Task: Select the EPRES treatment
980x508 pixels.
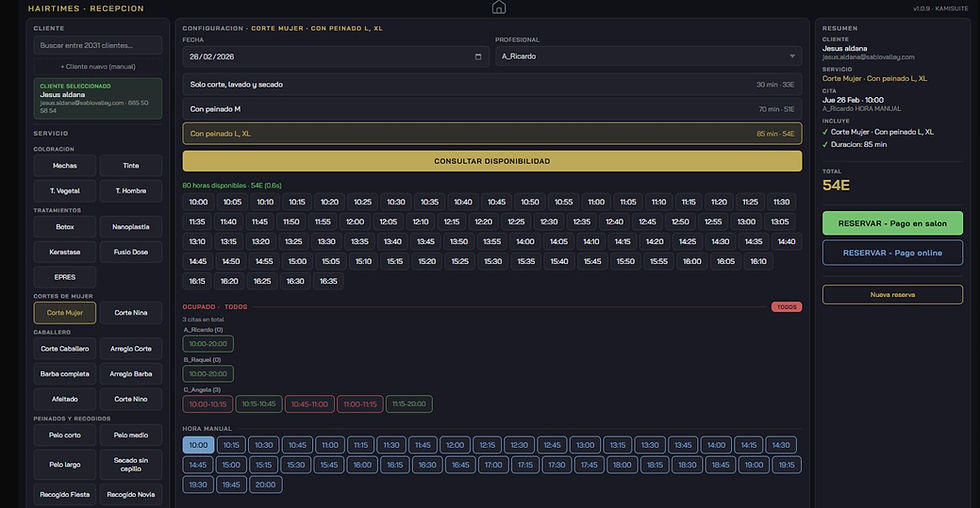Action: point(65,277)
